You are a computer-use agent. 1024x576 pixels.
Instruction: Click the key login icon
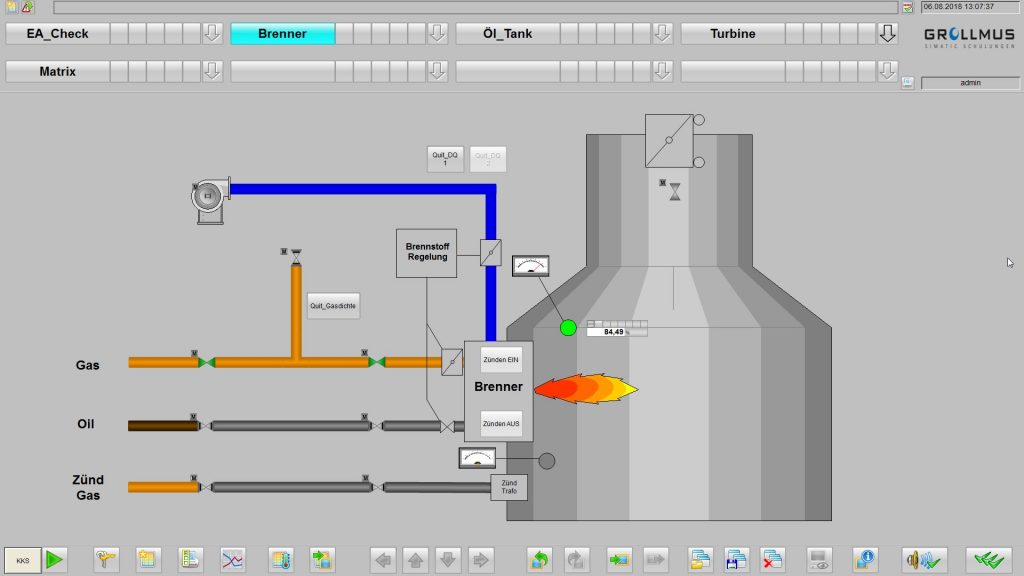[107, 560]
